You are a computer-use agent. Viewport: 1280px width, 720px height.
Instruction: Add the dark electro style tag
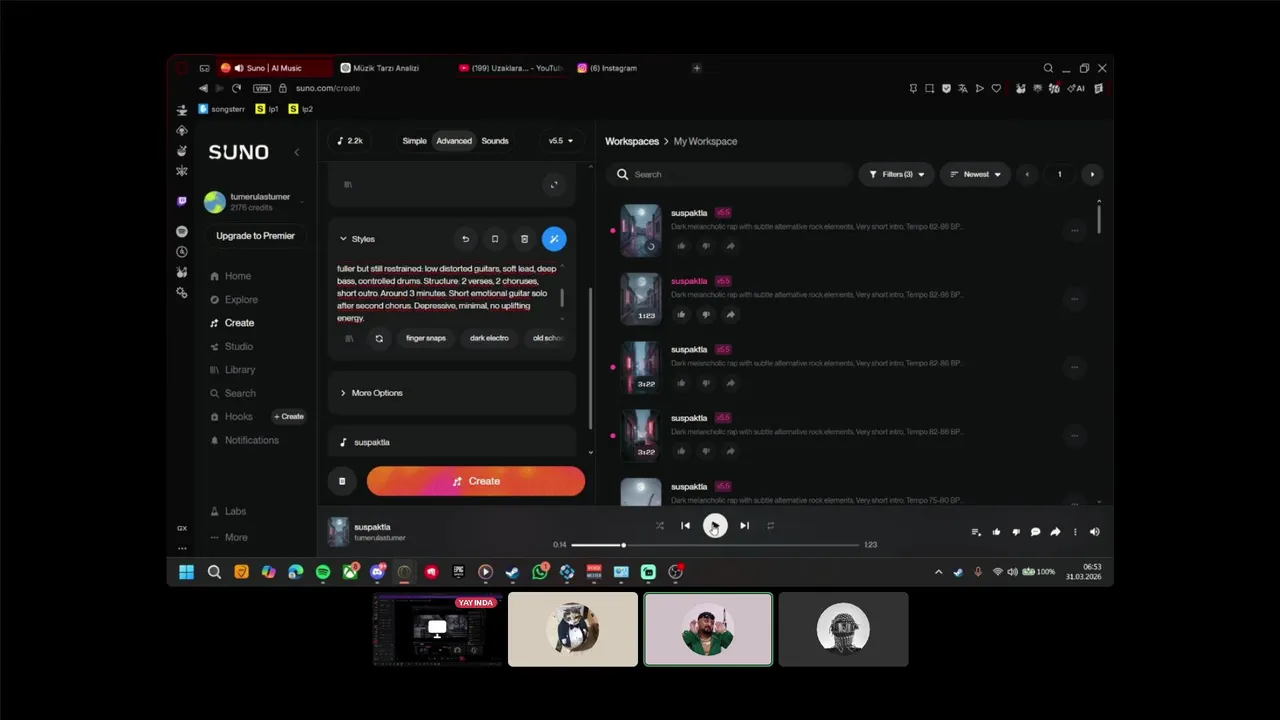click(489, 338)
